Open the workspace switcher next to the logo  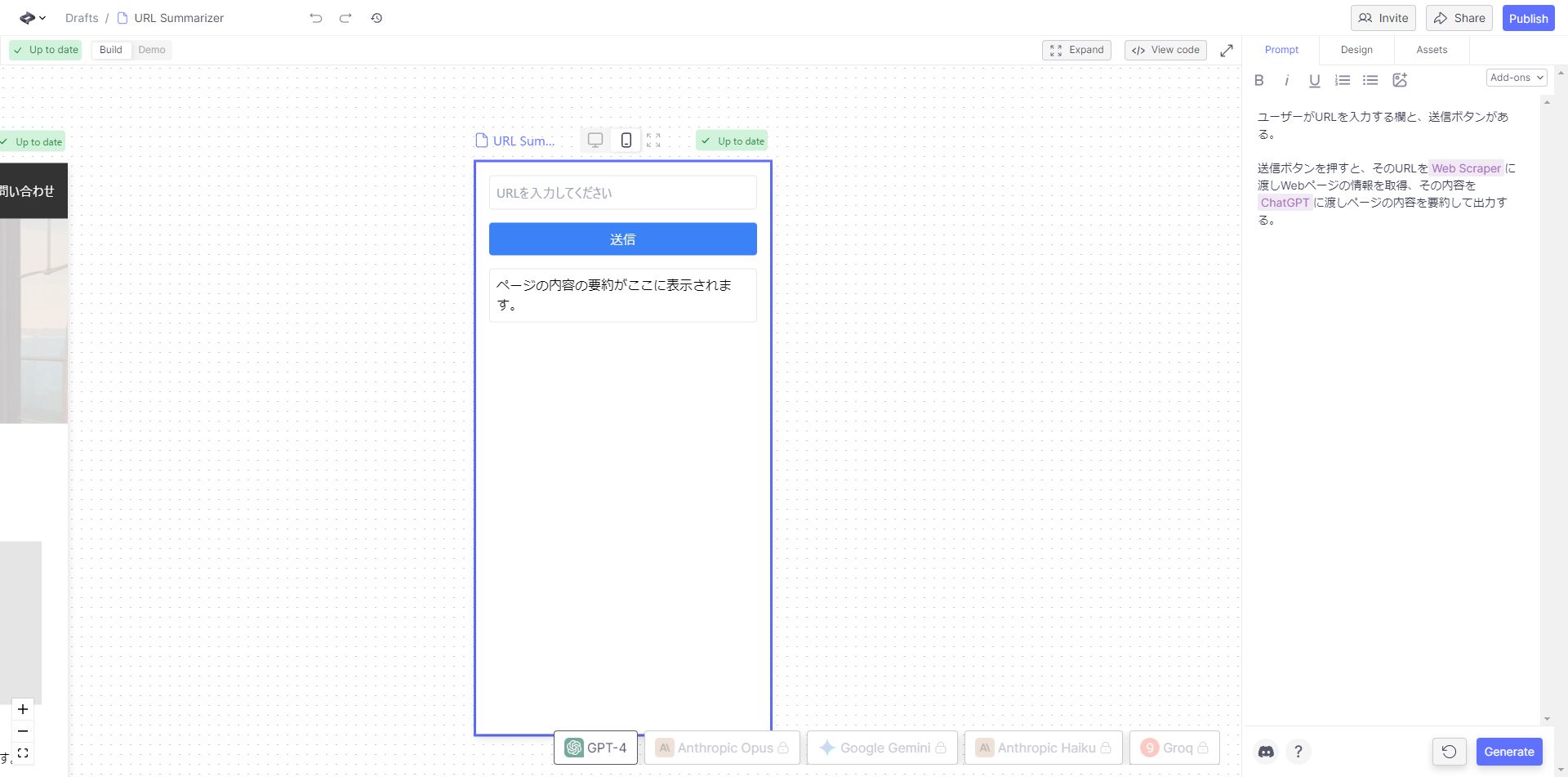coord(31,18)
